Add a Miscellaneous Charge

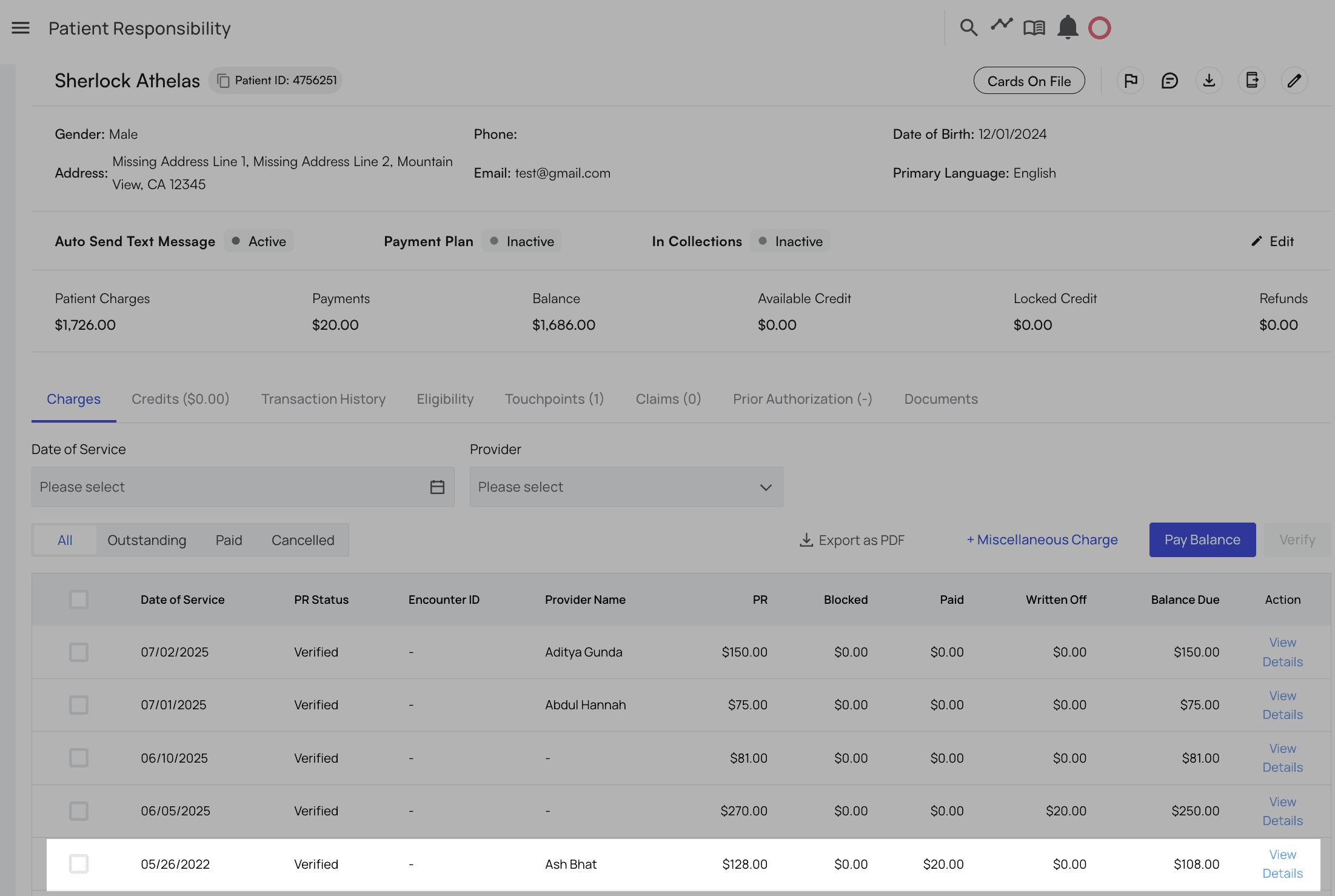[x=1042, y=540]
